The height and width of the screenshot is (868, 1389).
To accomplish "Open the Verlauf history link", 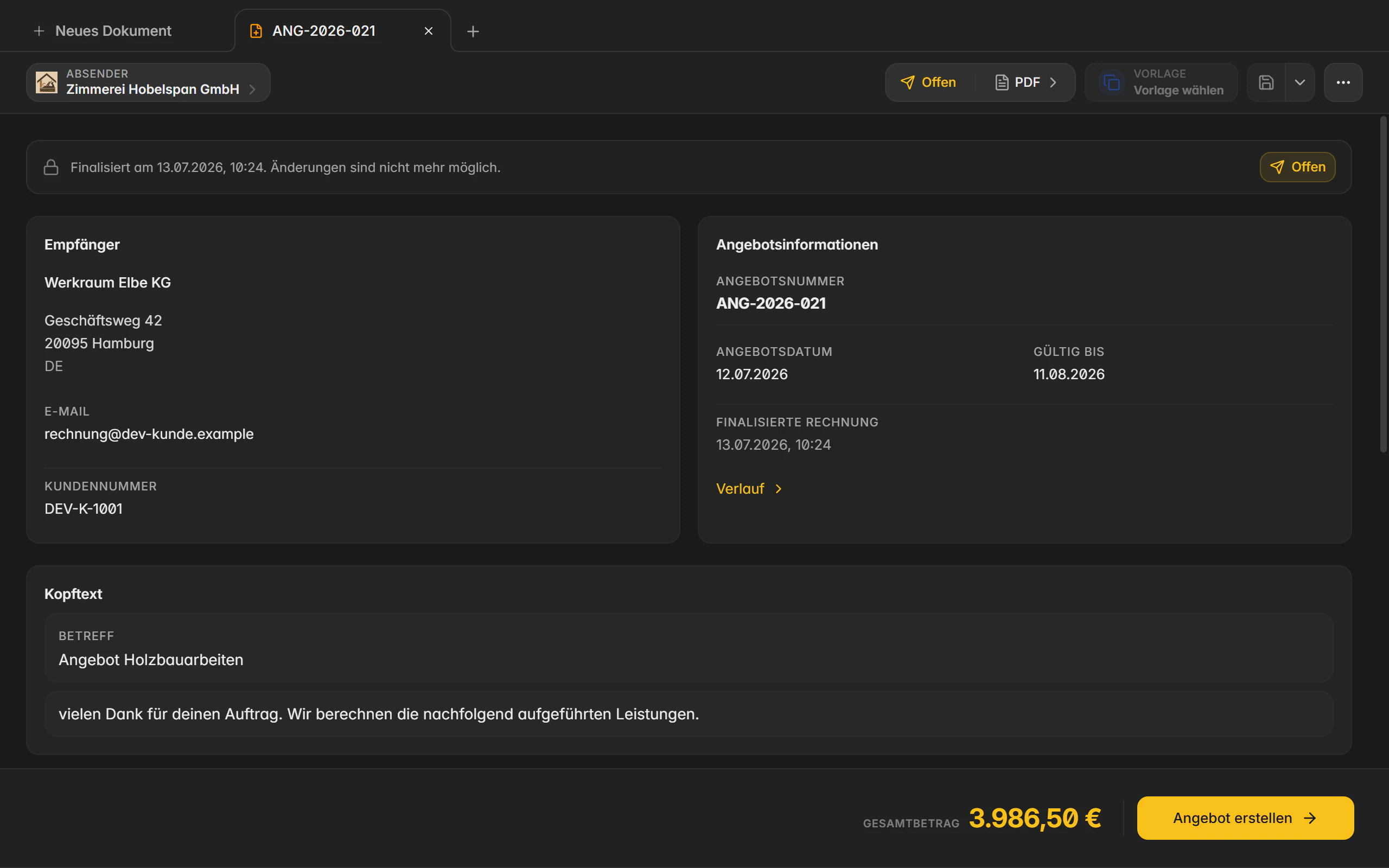I will click(749, 489).
